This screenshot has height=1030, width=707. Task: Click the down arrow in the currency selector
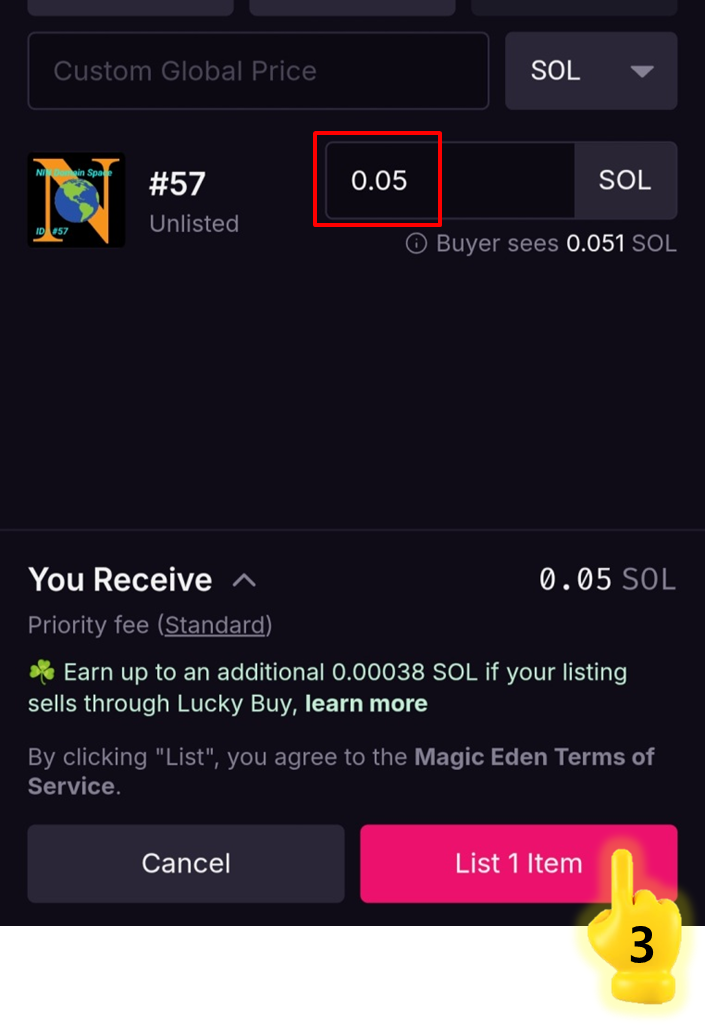coord(642,72)
